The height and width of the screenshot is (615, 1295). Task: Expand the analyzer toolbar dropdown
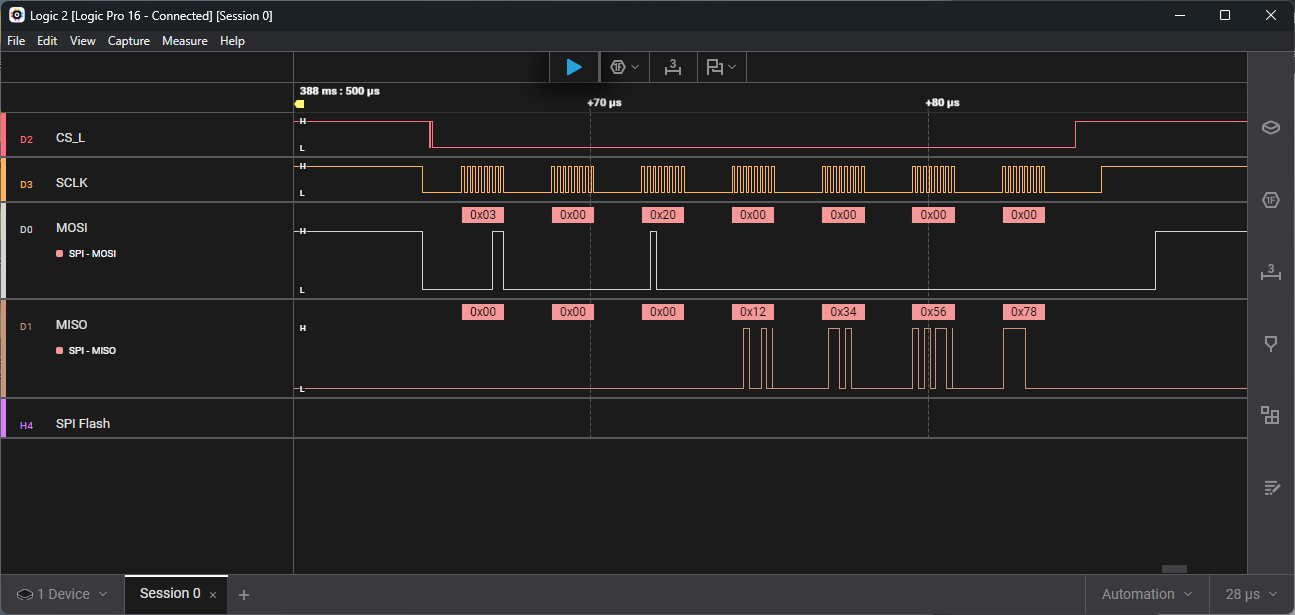[625, 67]
